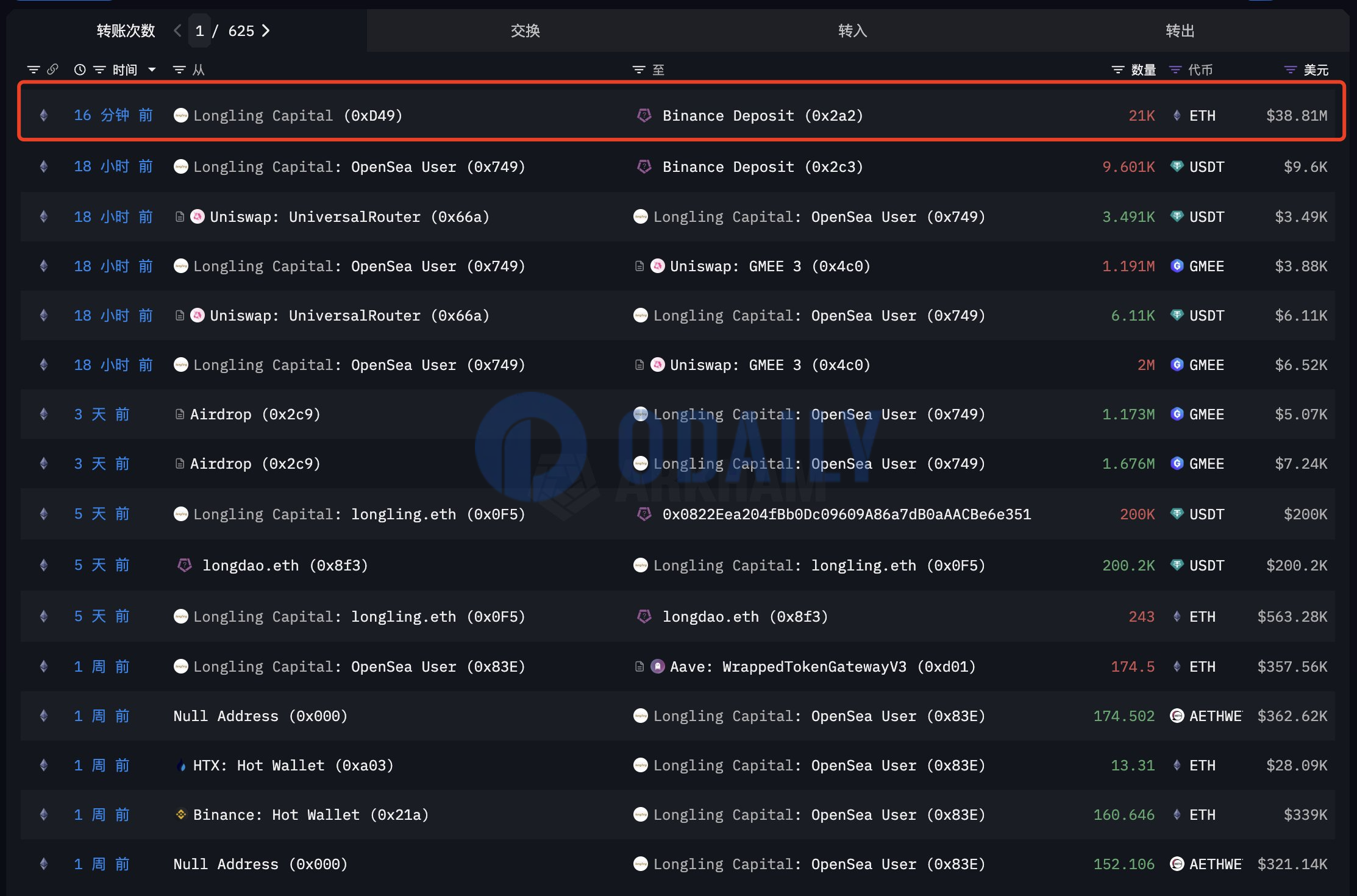Click $563.28K value text
The width and height of the screenshot is (1357, 896).
1292,617
